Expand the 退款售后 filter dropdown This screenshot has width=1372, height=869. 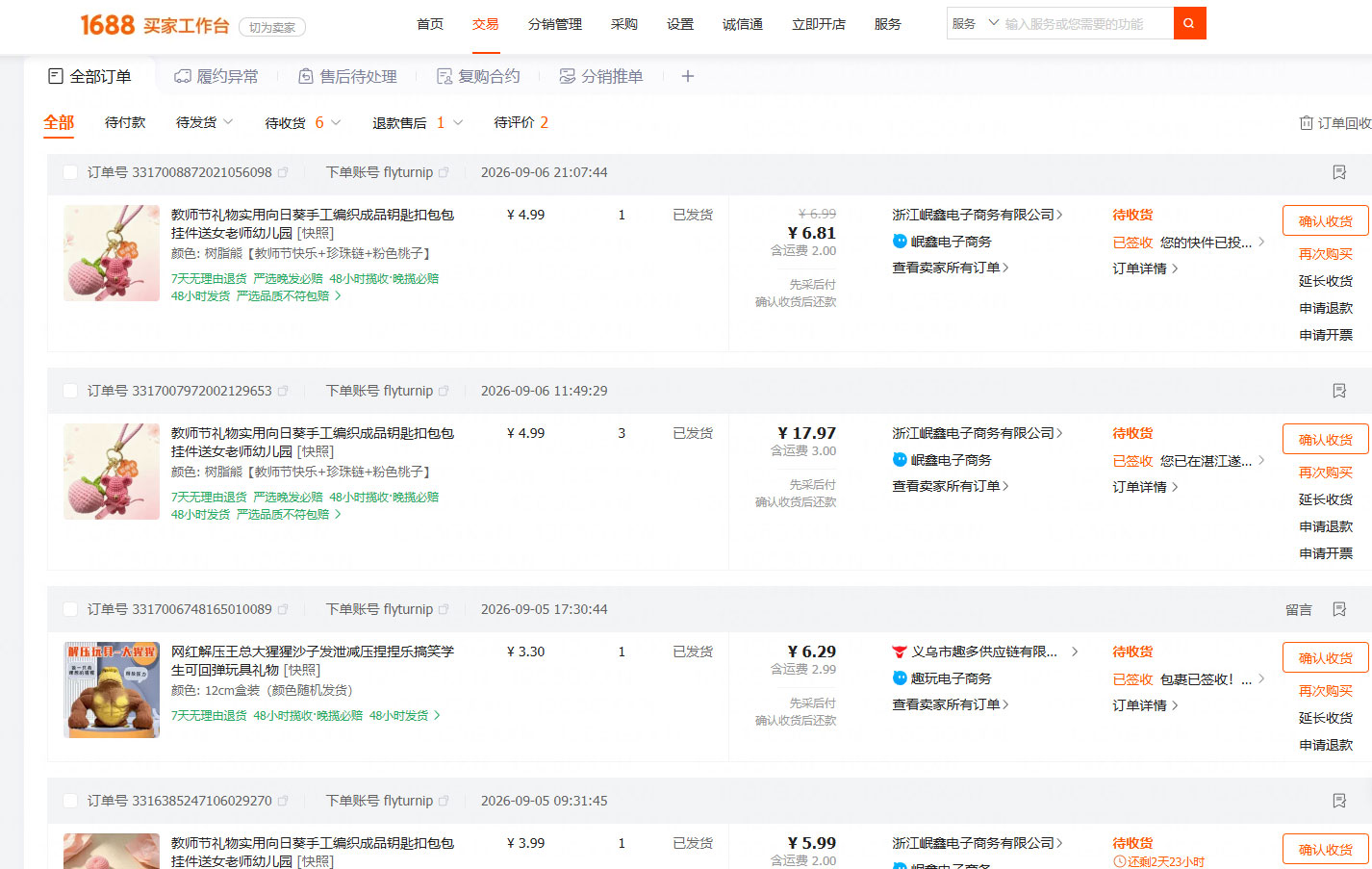tap(458, 122)
